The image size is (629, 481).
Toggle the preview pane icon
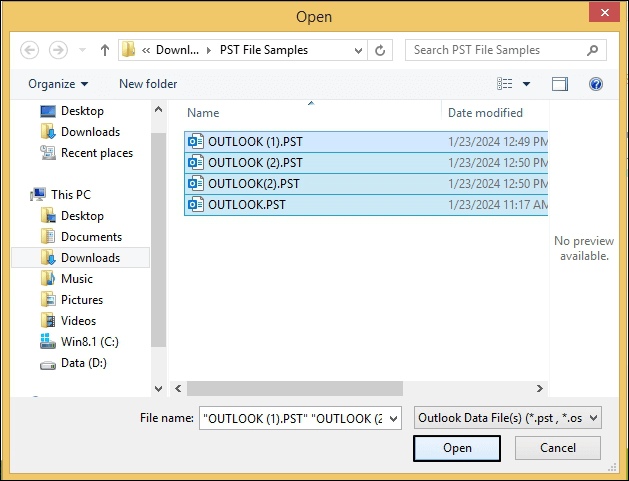[x=560, y=84]
